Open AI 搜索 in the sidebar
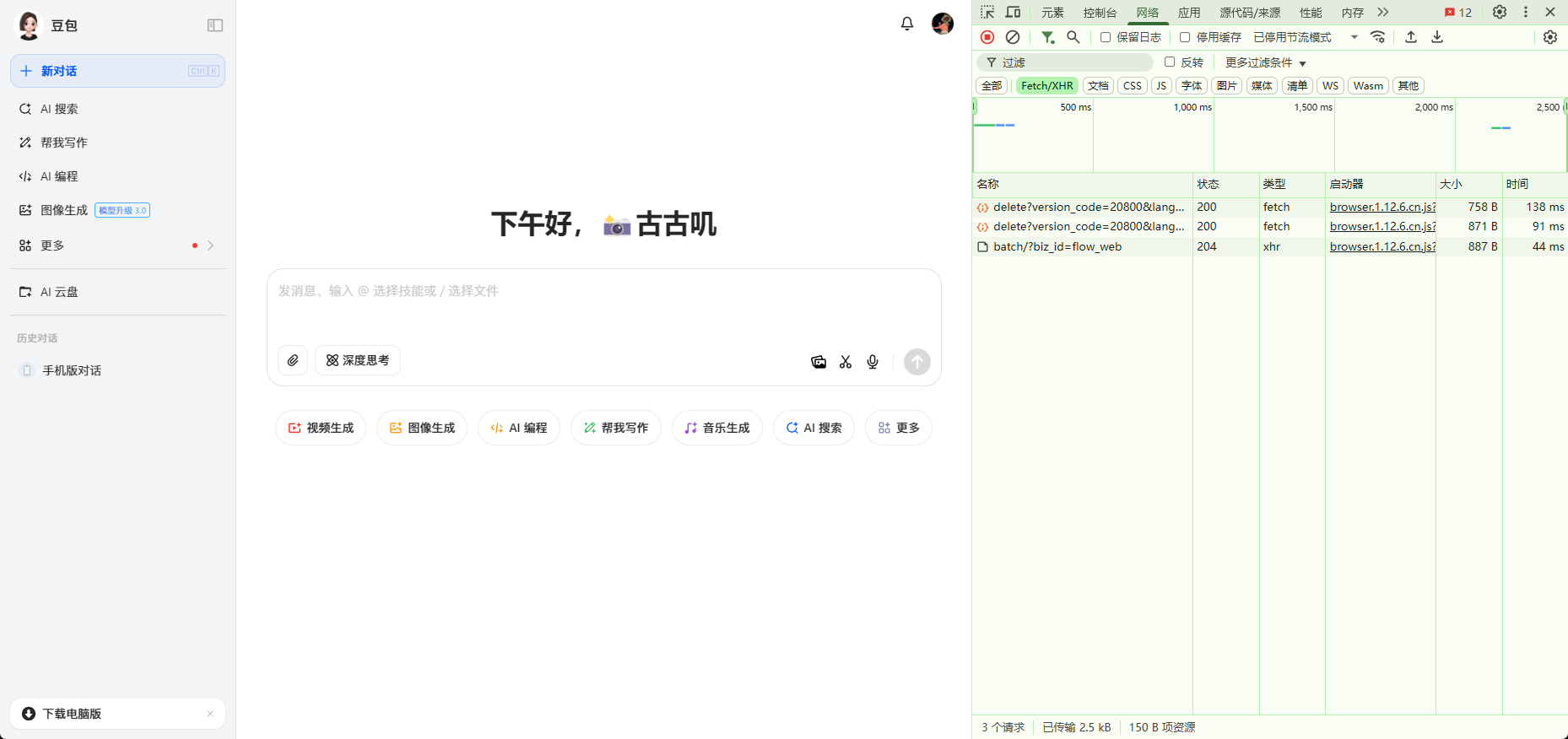This screenshot has width=1568, height=739. 117,109
